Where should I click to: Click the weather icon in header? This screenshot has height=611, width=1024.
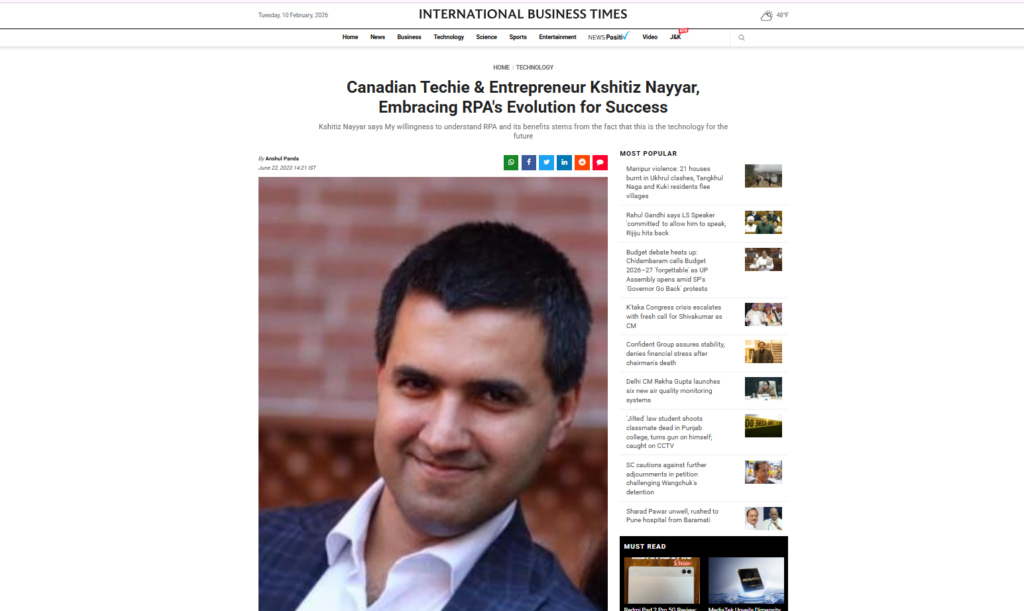pos(767,15)
